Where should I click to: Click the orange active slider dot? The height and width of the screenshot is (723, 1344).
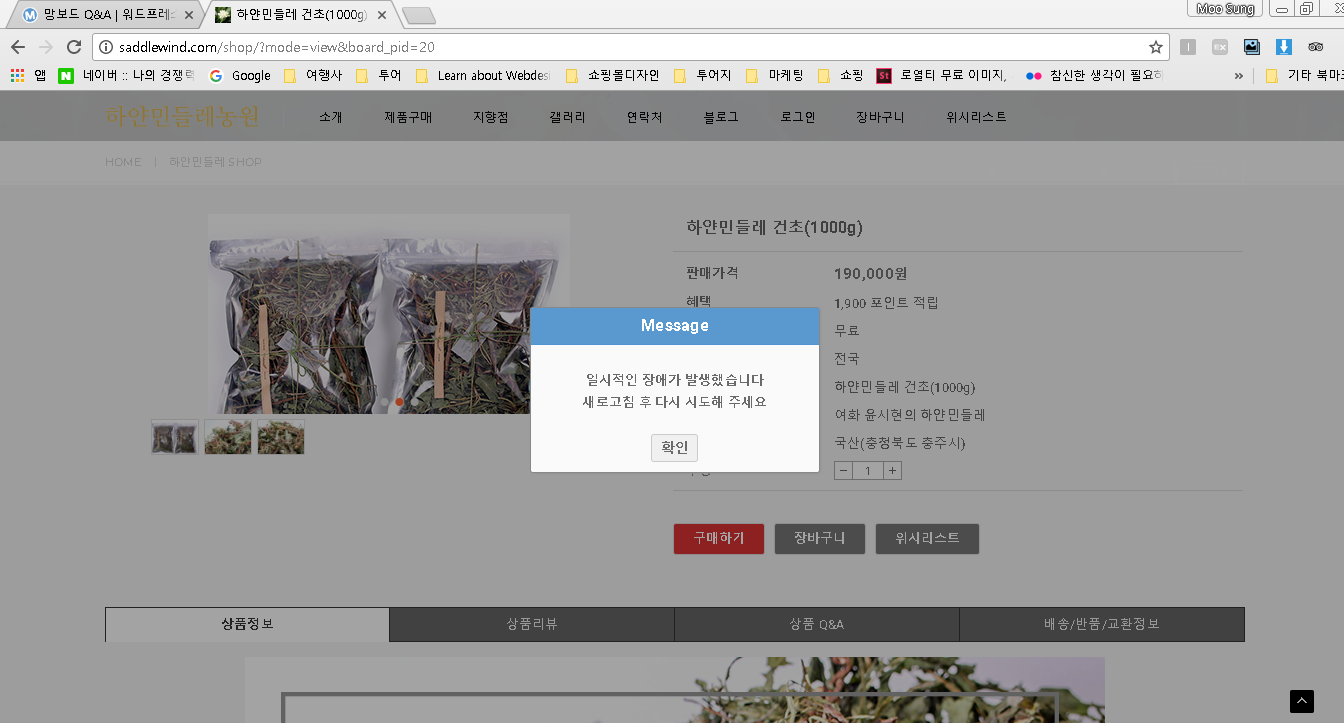point(399,402)
